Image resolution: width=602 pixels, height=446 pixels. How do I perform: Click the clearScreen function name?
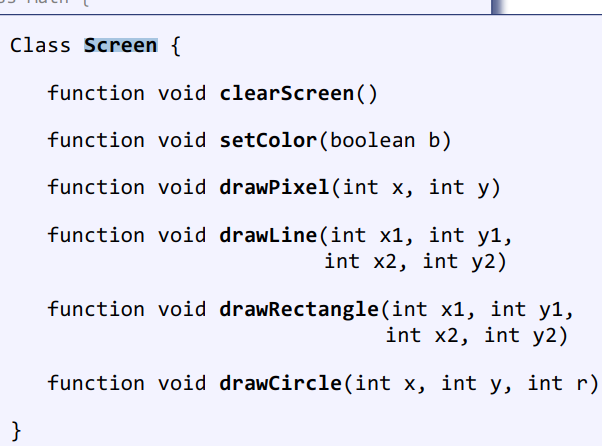coord(287,94)
